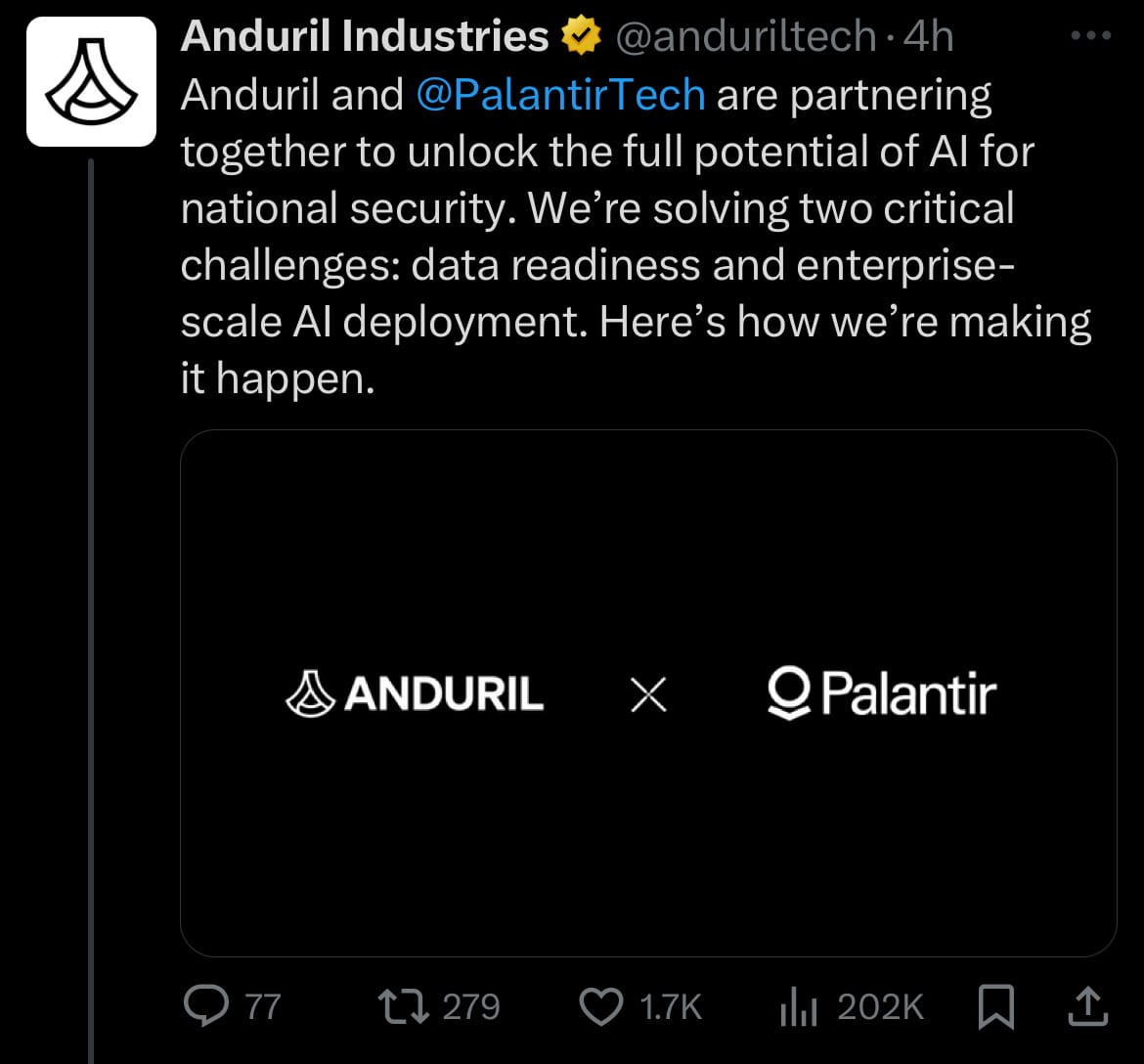Click the 202K views count
The width and height of the screenshot is (1144, 1064).
(x=881, y=1007)
